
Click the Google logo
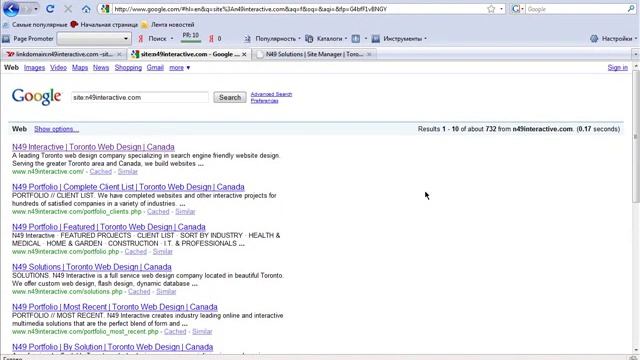point(37,97)
